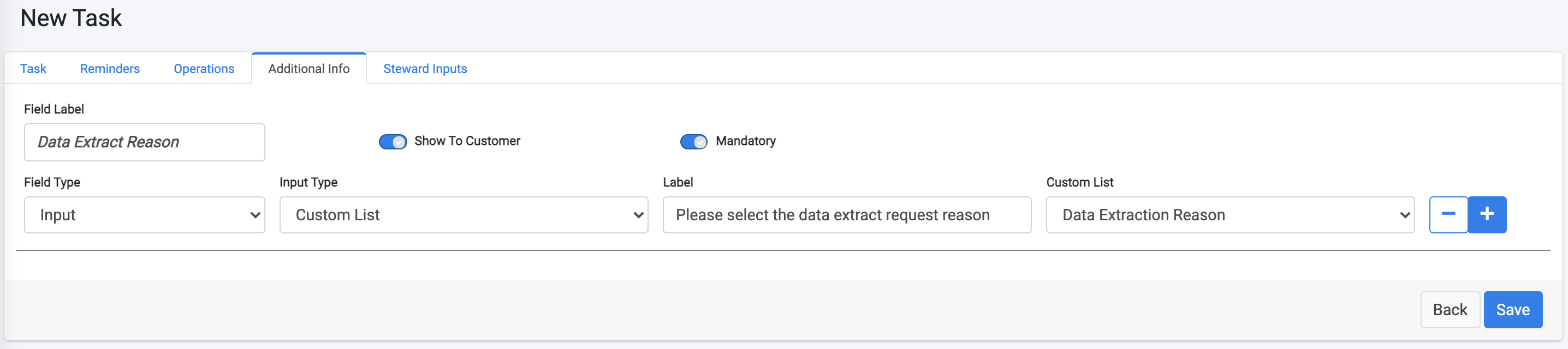Select the Additional Info tab
Screen dimensions: 1568x349
pos(308,69)
